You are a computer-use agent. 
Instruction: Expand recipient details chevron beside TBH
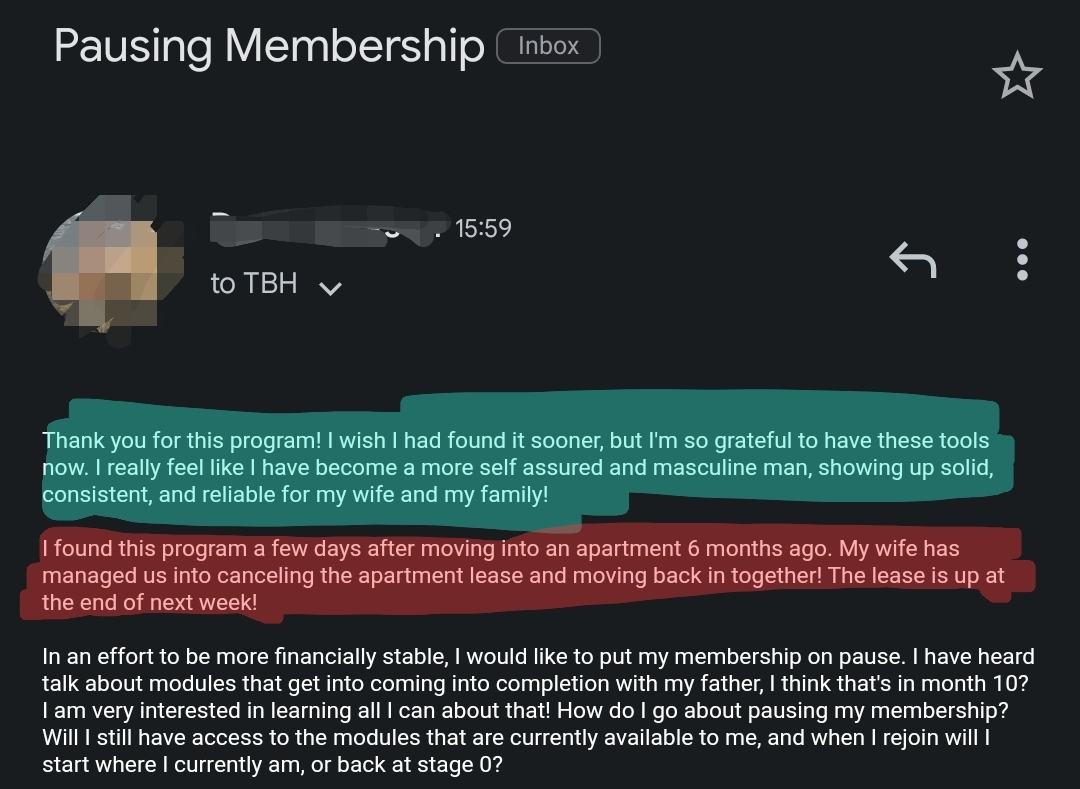pyautogui.click(x=330, y=288)
